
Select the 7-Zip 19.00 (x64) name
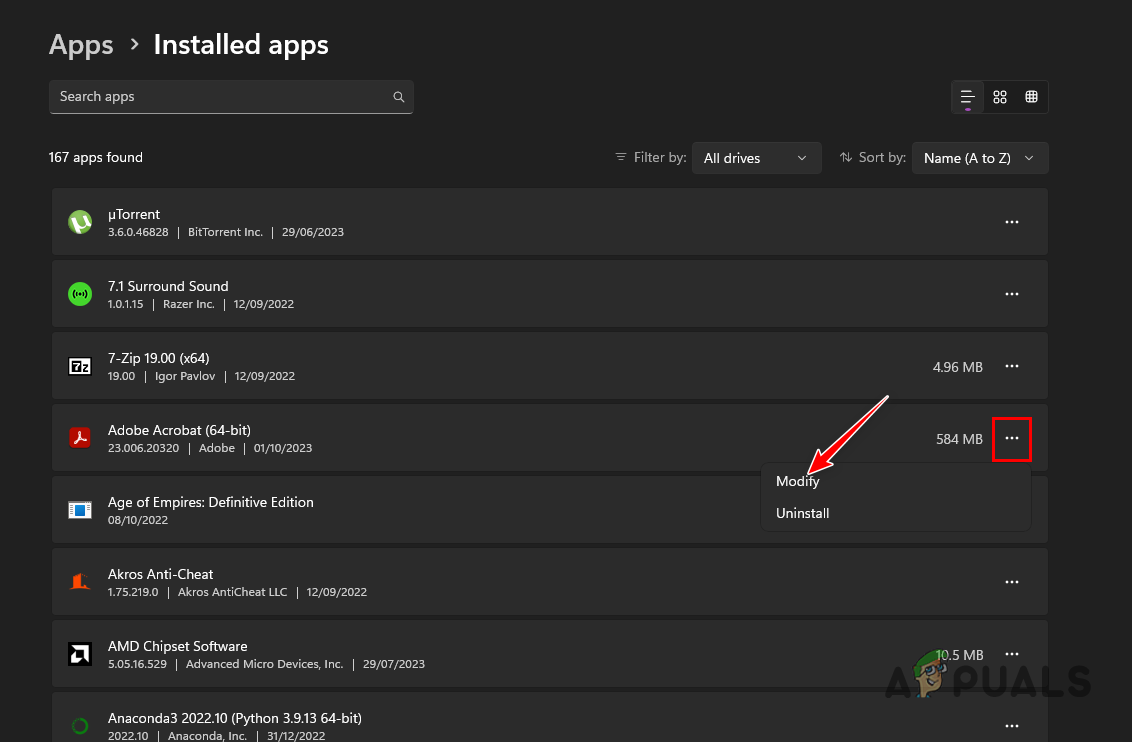coord(159,358)
